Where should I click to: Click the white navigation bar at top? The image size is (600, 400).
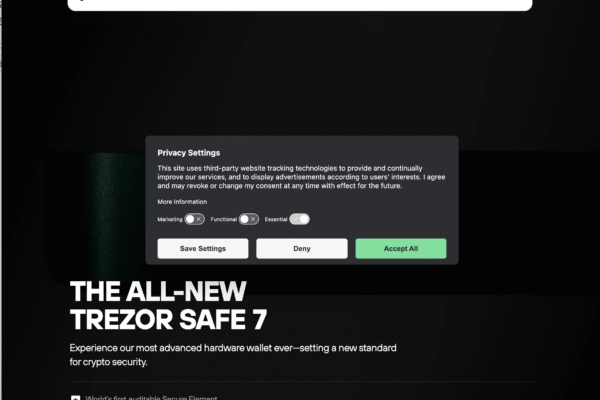pos(300,5)
